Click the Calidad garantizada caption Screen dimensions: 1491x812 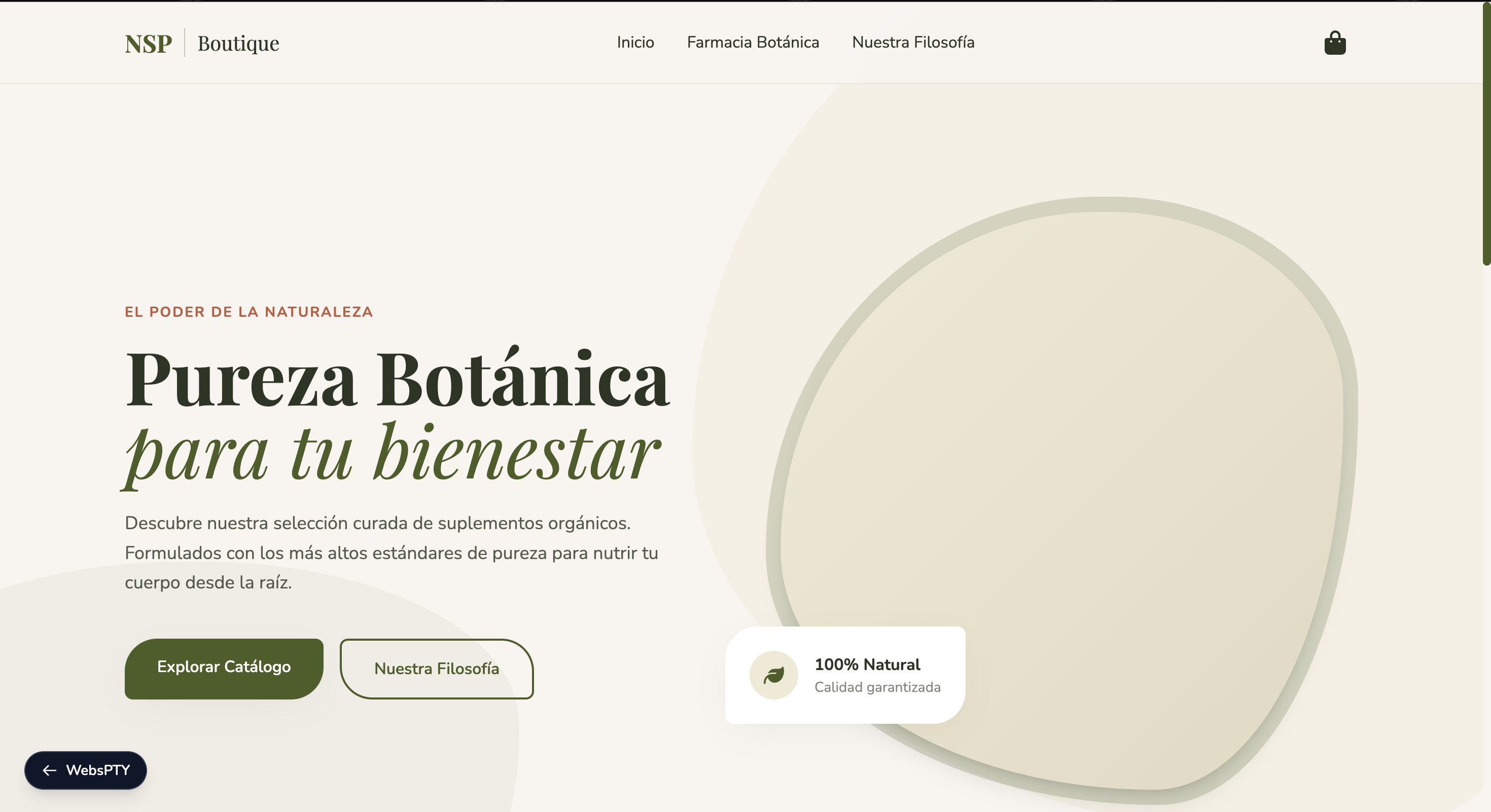[x=877, y=687]
